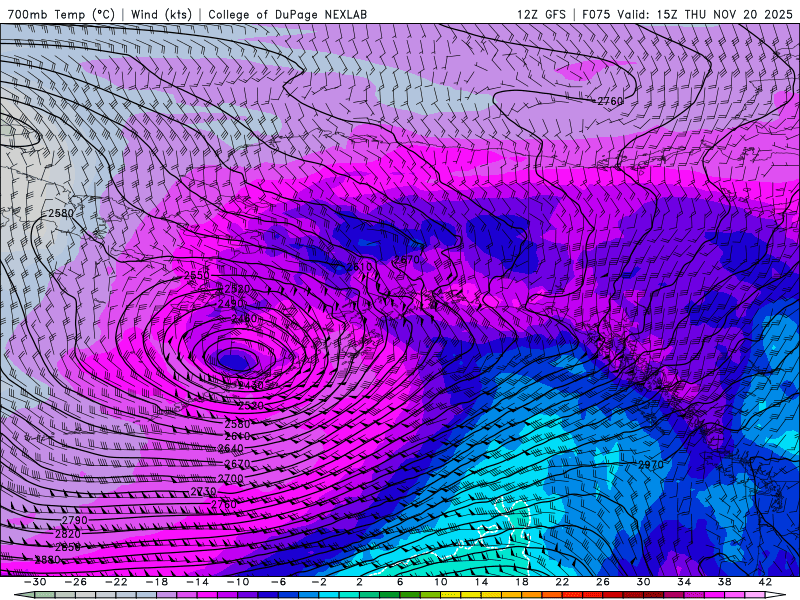The height and width of the screenshot is (600, 800).
Task: Click the 2880 height contour label
Action: (47, 560)
